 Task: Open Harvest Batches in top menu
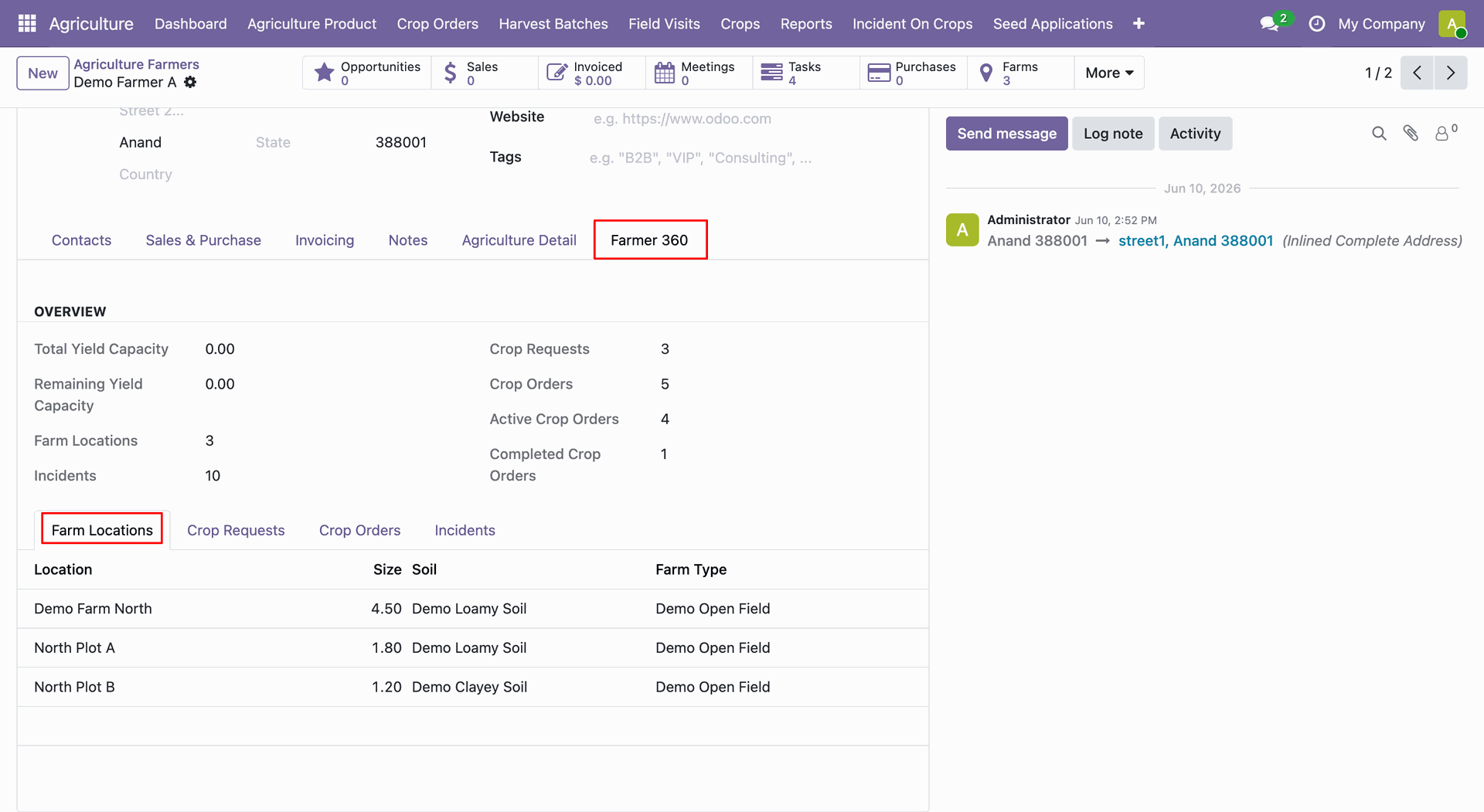pos(553,23)
